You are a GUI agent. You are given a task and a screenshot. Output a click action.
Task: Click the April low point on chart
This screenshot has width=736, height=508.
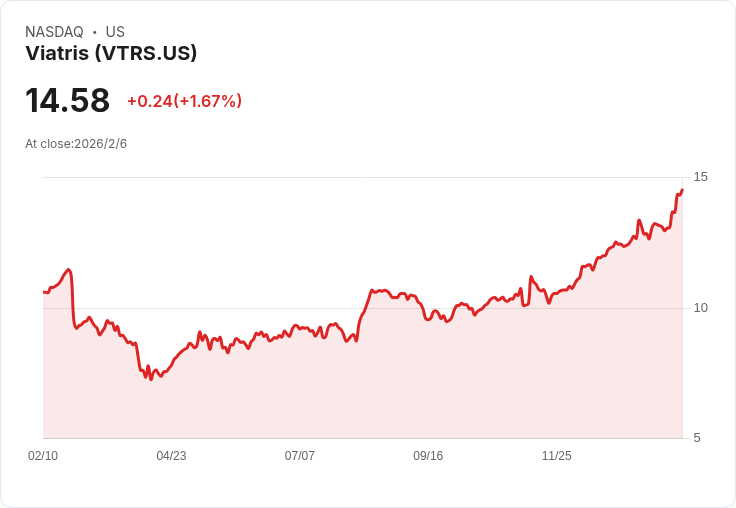151,378
